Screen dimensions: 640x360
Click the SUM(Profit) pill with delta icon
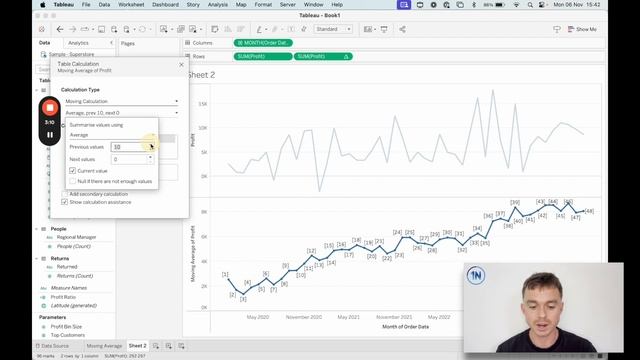pyautogui.click(x=323, y=56)
